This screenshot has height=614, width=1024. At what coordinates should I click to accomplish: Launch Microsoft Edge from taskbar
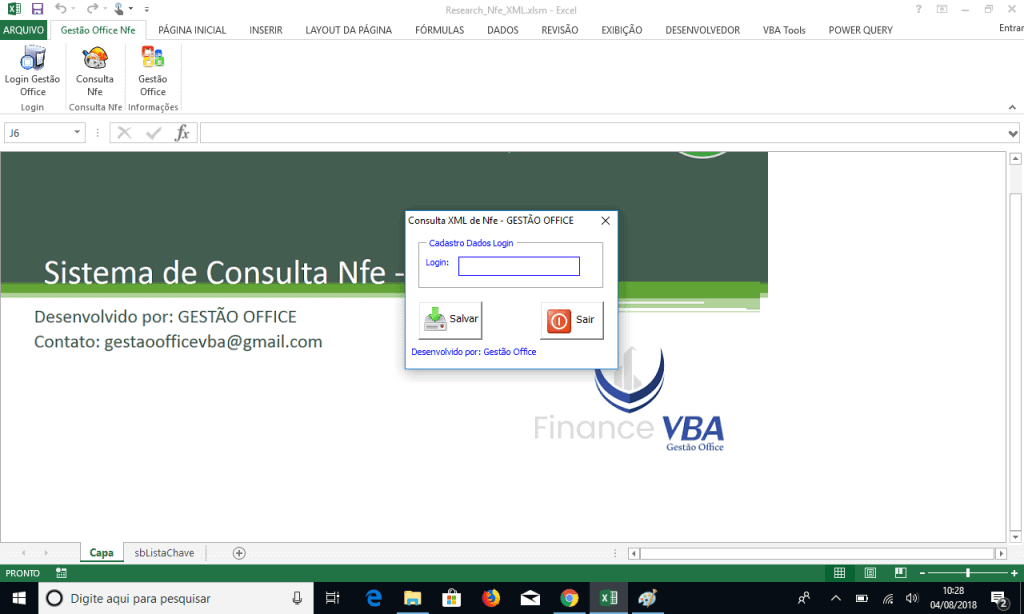[374, 598]
